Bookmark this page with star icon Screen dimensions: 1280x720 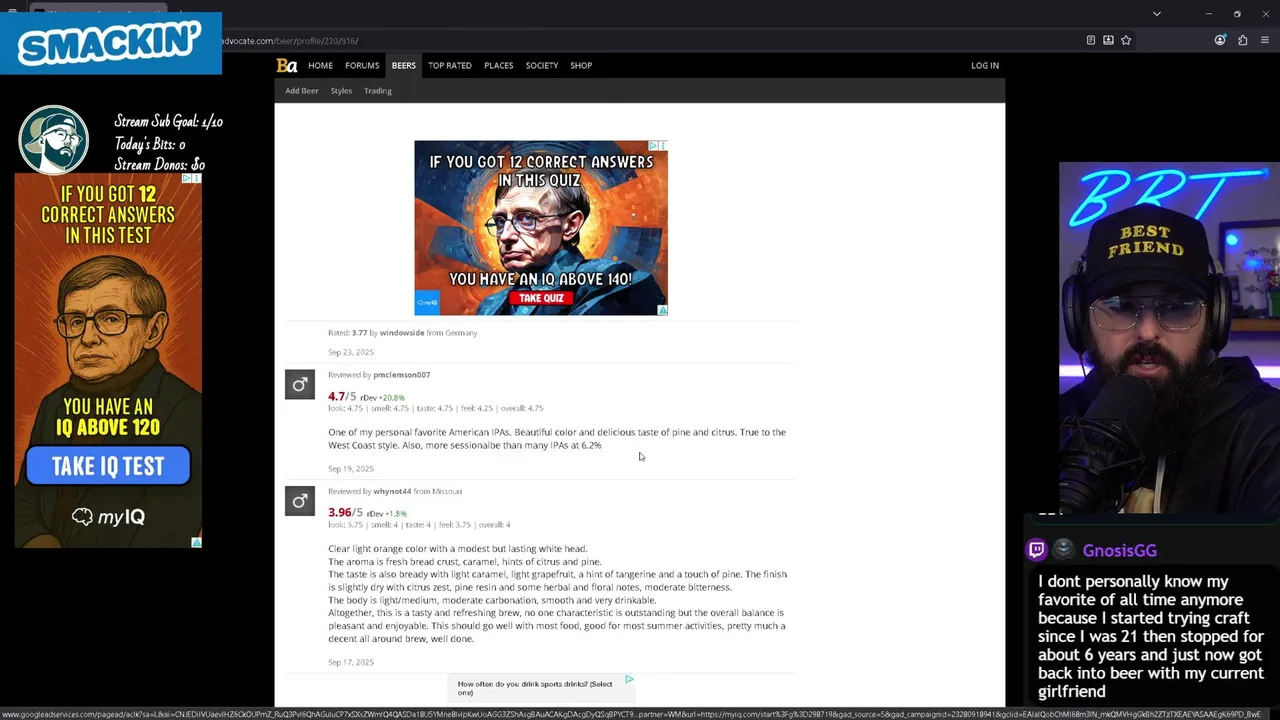[1126, 40]
